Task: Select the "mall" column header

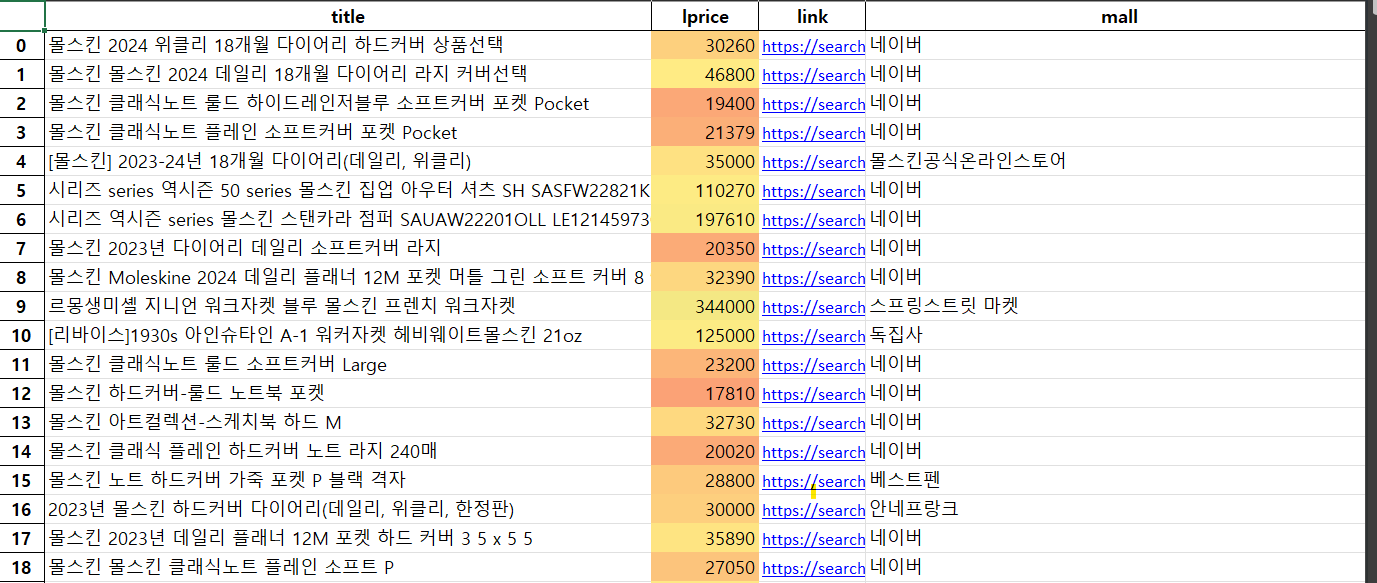Action: [1119, 16]
